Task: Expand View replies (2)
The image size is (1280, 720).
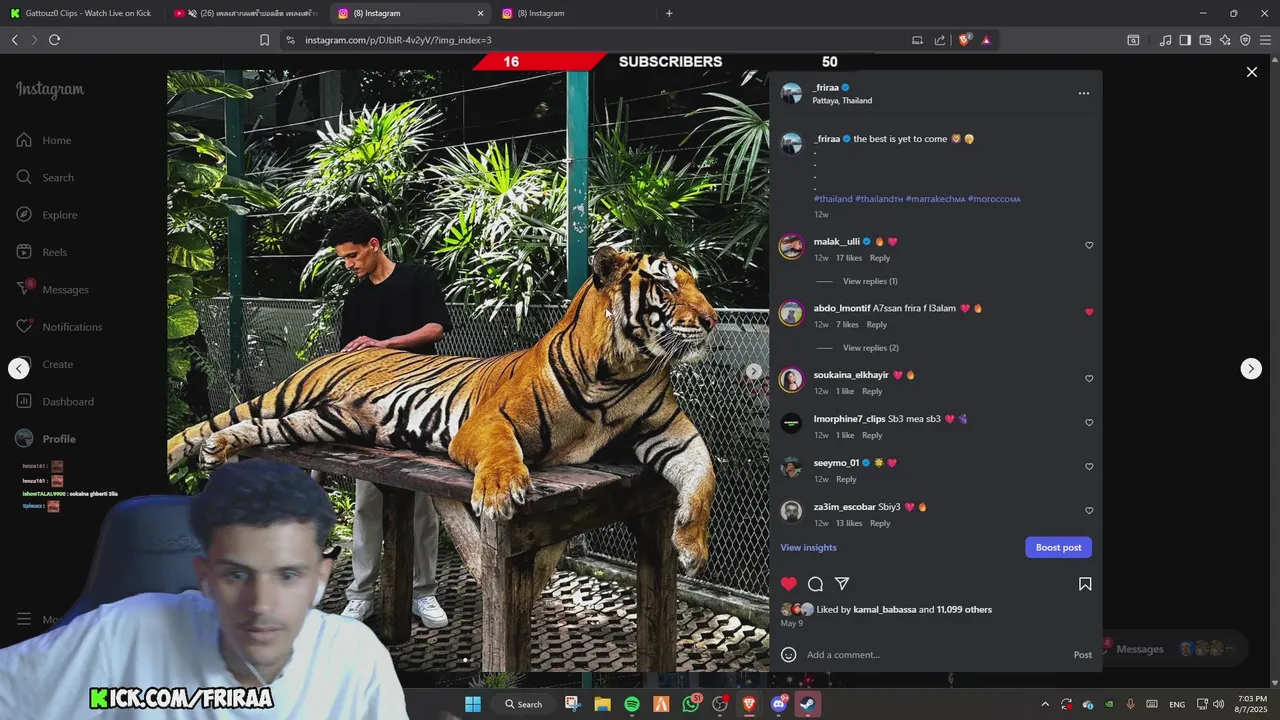Action: click(870, 348)
